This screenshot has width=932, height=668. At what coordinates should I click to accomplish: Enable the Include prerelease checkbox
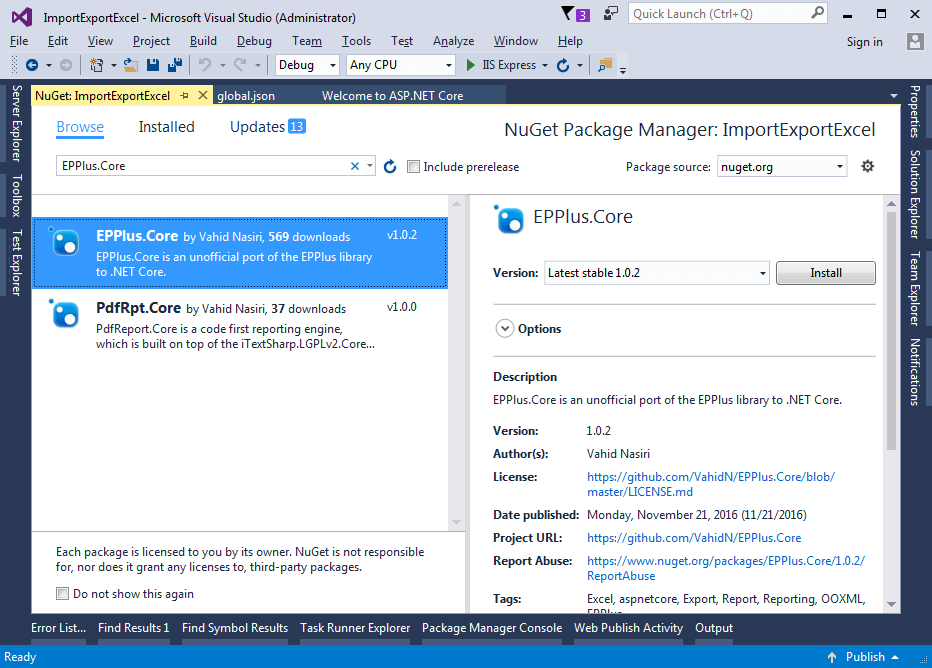click(x=414, y=167)
